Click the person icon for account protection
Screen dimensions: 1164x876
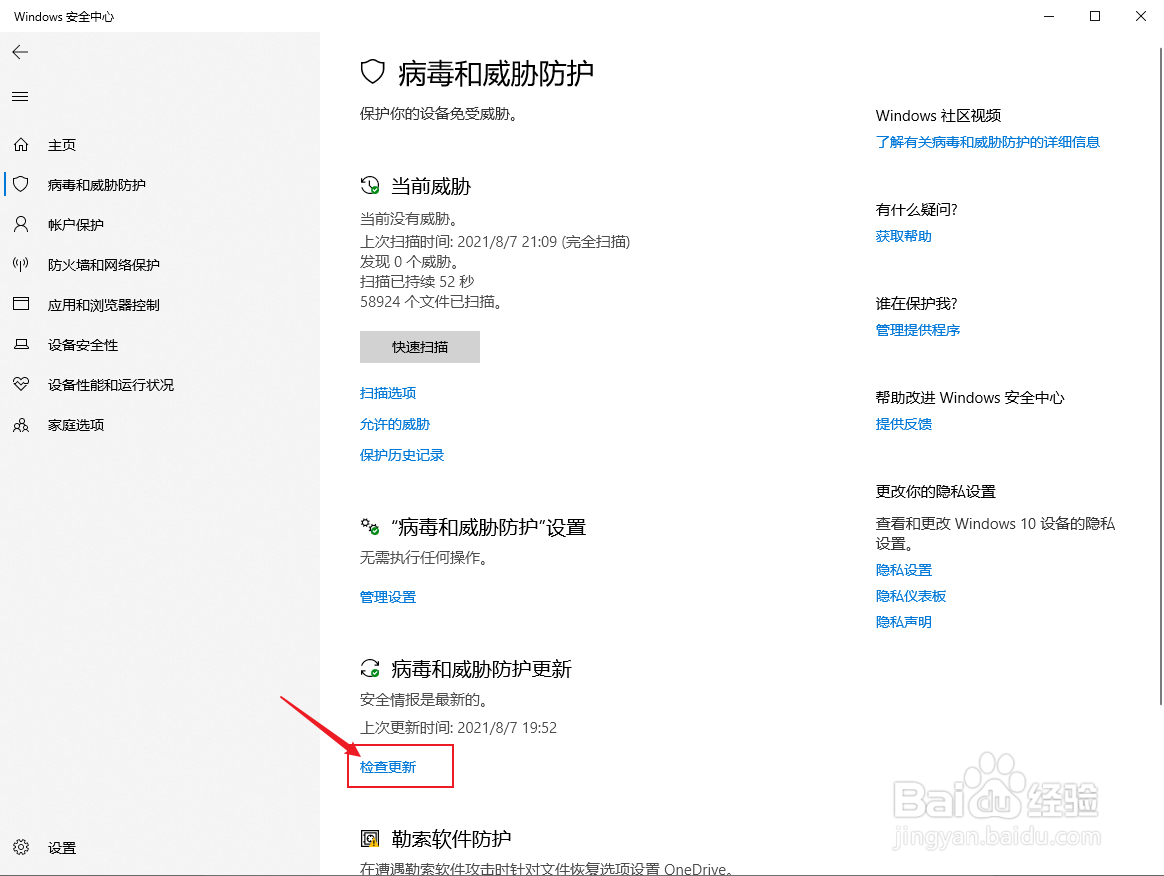[x=21, y=224]
